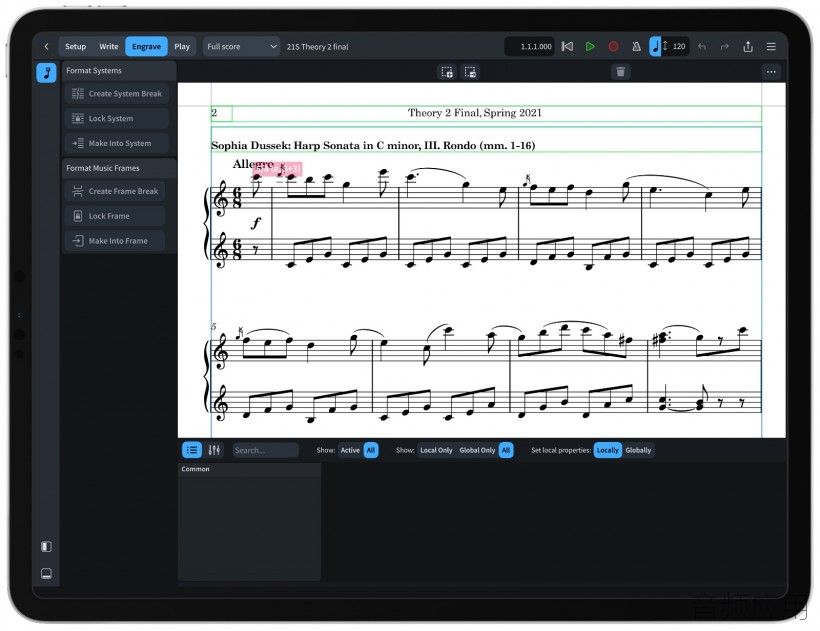
Task: Go back using the left chevron
Action: pyautogui.click(x=47, y=47)
